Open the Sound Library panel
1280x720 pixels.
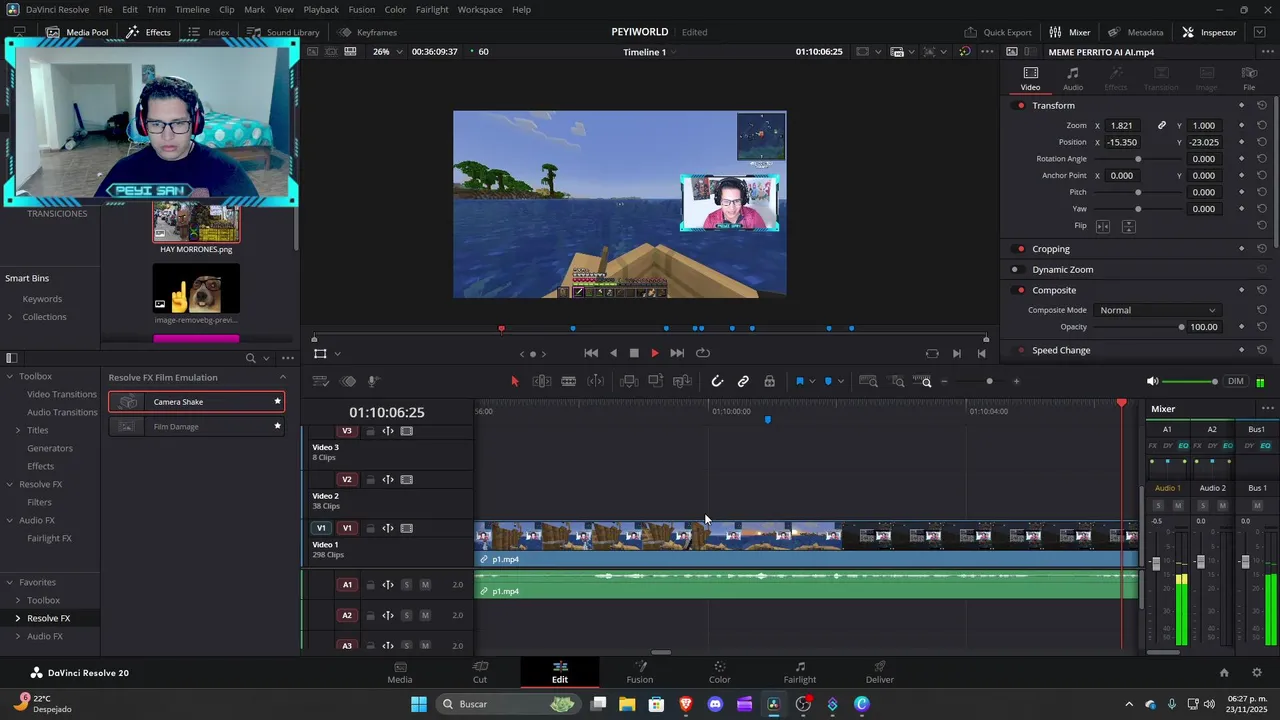(x=283, y=32)
